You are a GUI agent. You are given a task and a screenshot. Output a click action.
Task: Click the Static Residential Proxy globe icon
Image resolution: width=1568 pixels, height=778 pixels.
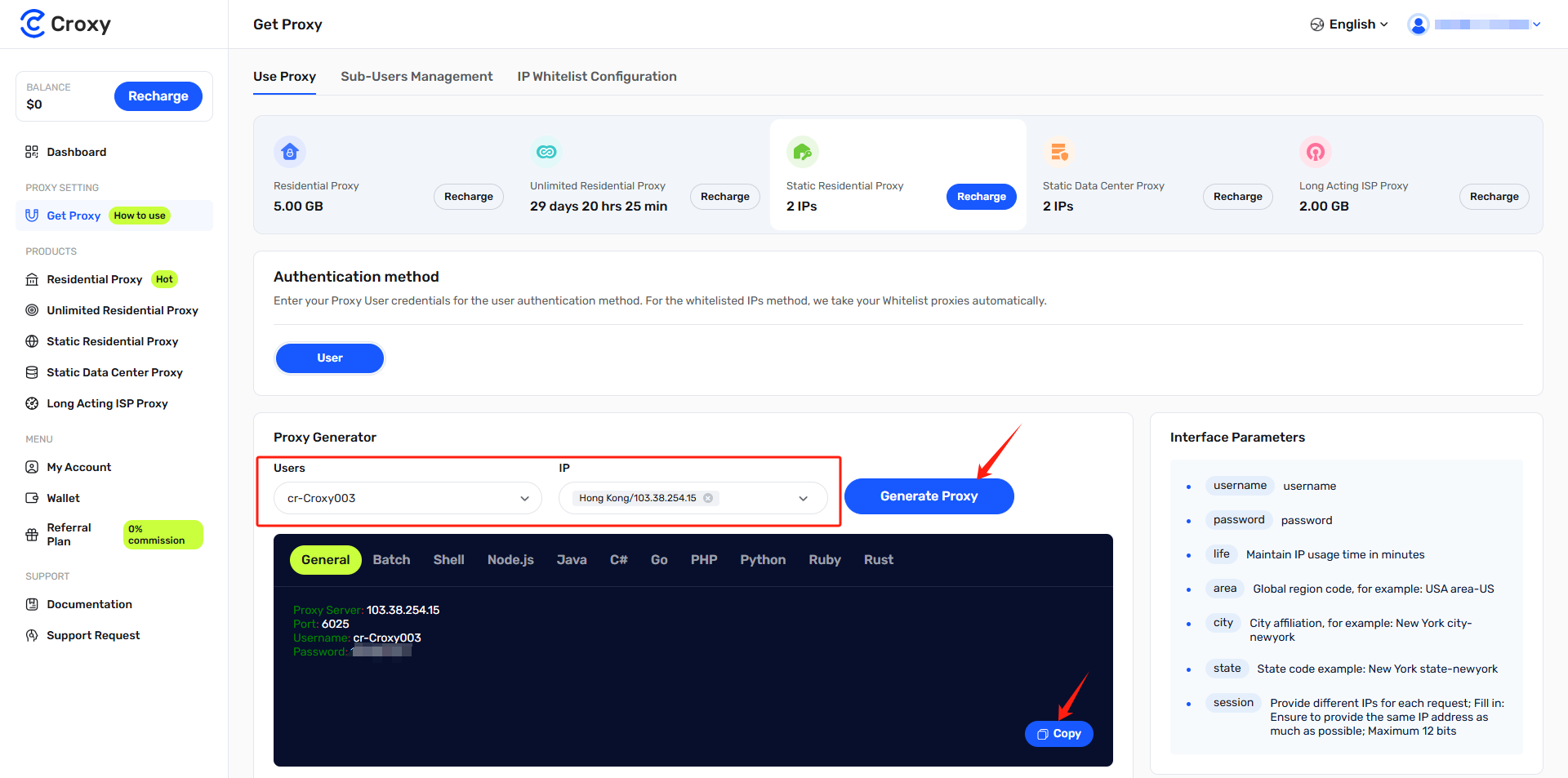[x=32, y=341]
